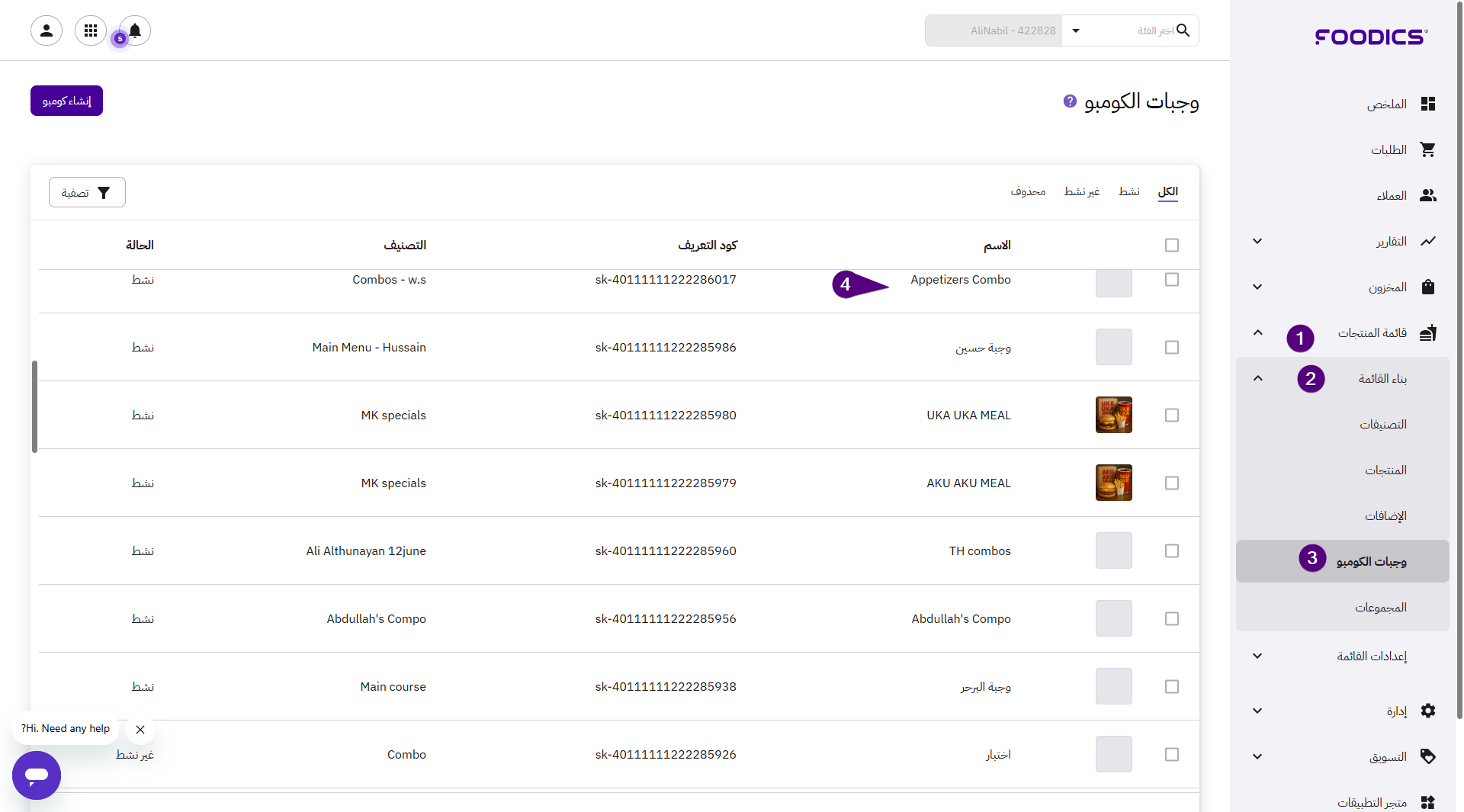This screenshot has height=812, width=1464.
Task: Open the Customers icon in sidebar
Action: point(1427,196)
